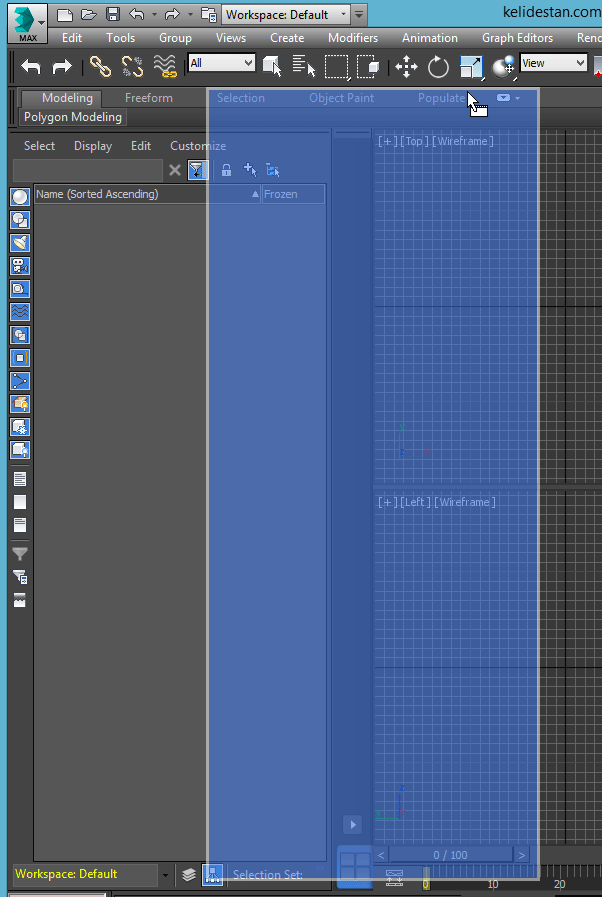Select the Move transform tool
Screen dimensions: 602x897
(406, 67)
